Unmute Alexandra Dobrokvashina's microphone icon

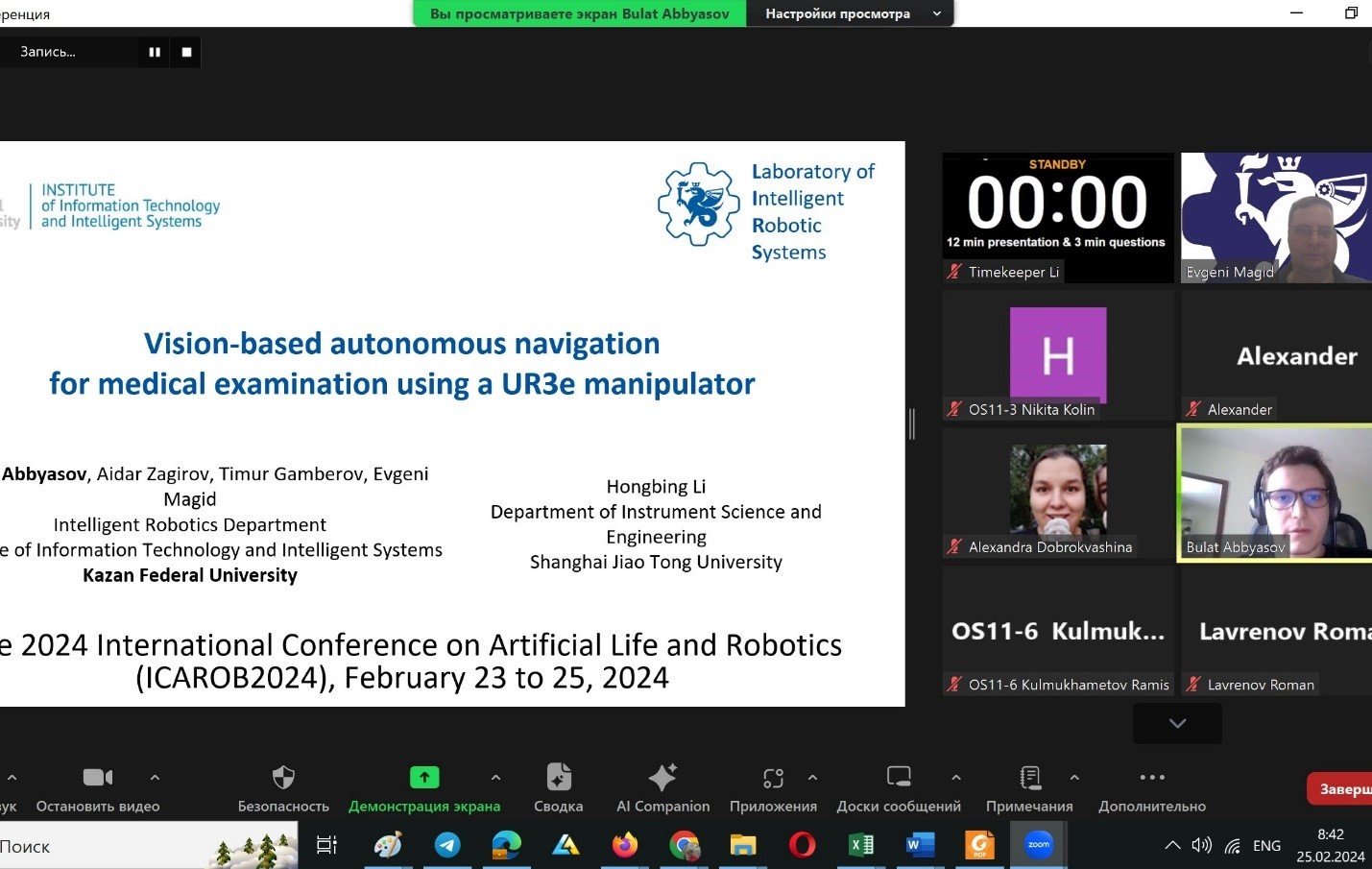pos(953,546)
